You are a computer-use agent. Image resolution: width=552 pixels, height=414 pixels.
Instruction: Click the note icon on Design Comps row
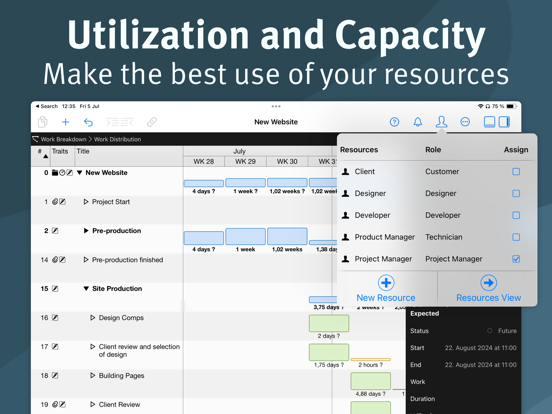point(55,318)
